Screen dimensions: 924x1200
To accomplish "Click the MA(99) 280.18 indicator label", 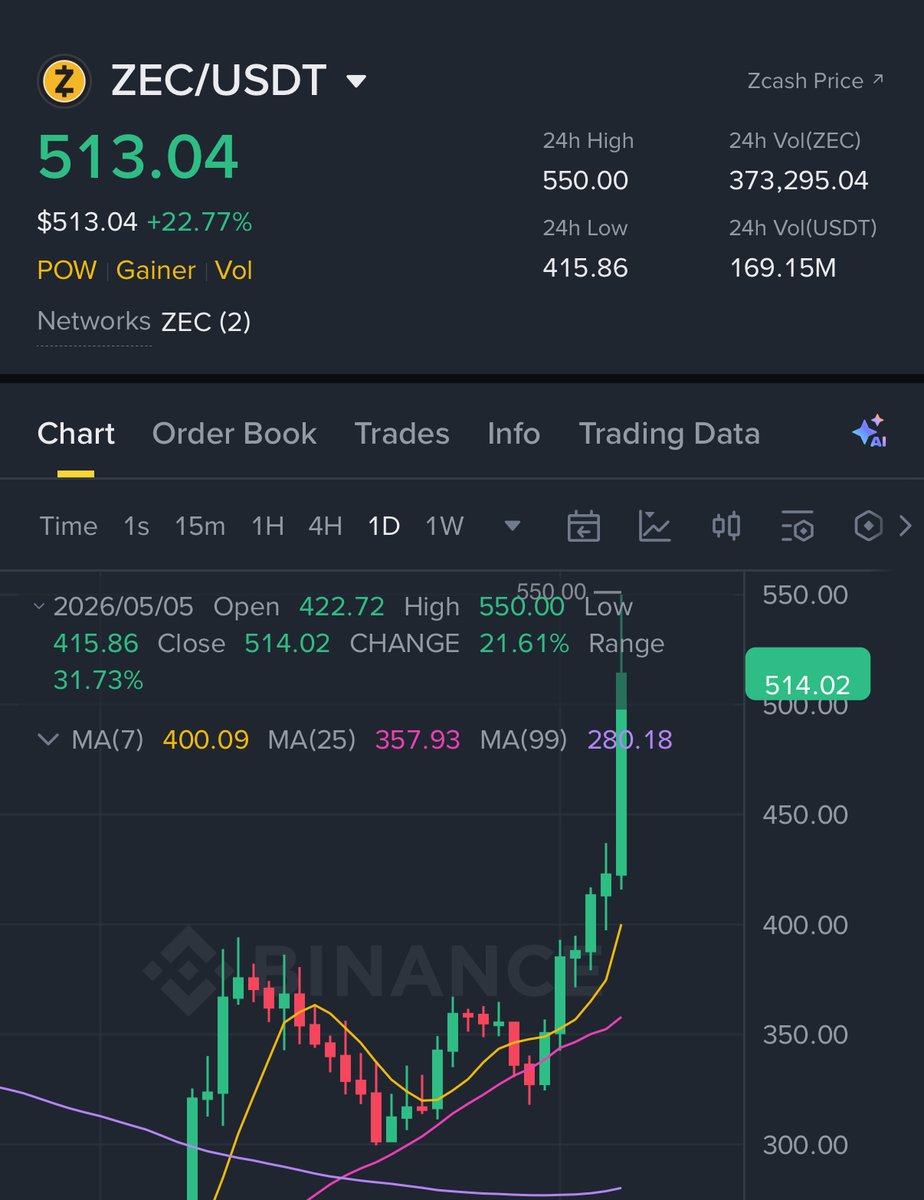I will pyautogui.click(x=576, y=740).
